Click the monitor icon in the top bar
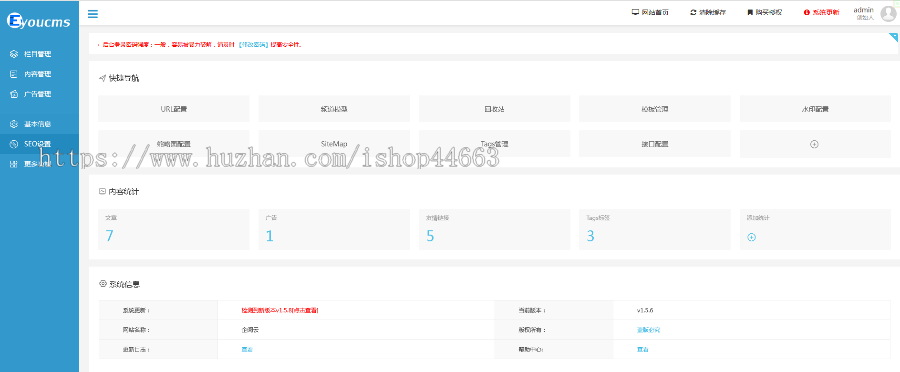This screenshot has height=372, width=900. (635, 12)
